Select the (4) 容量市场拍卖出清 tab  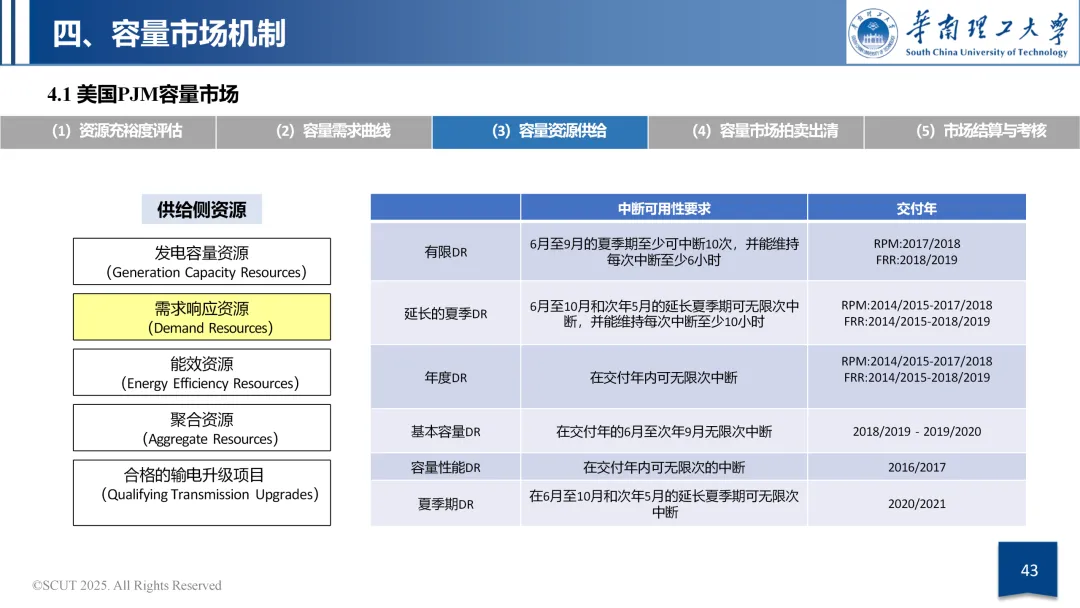(x=756, y=132)
